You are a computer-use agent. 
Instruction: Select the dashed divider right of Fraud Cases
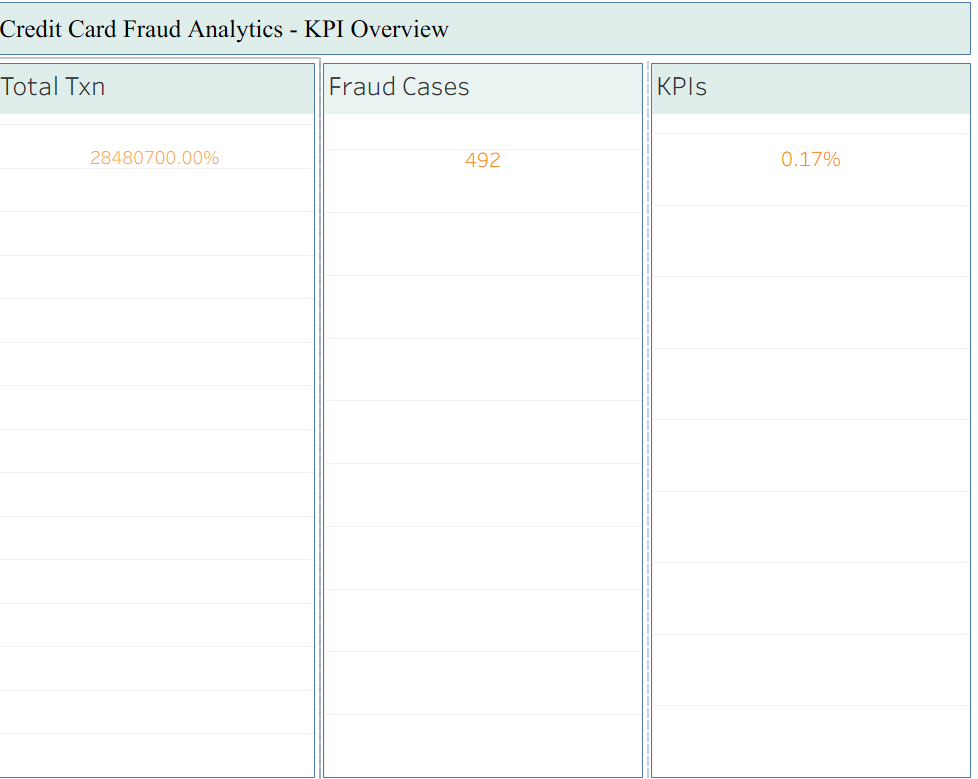[x=648, y=400]
